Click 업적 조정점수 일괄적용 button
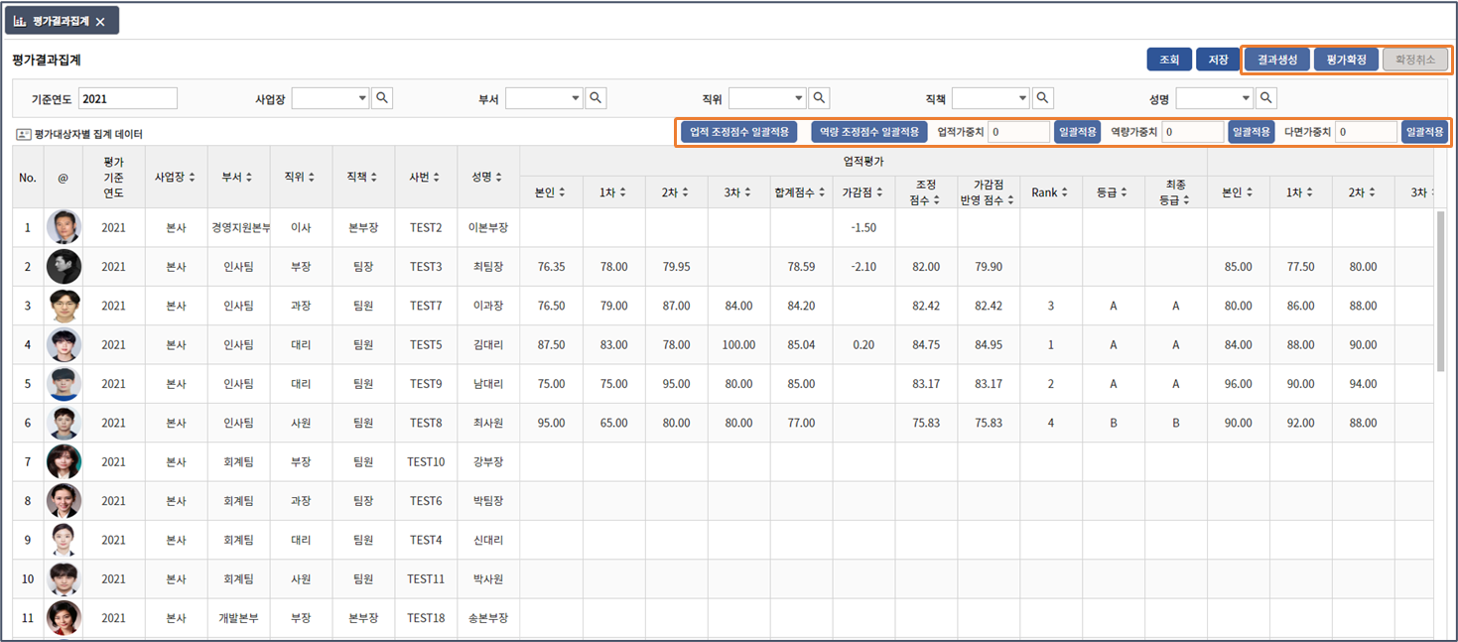Screen dimensions: 1458x642 739,132
